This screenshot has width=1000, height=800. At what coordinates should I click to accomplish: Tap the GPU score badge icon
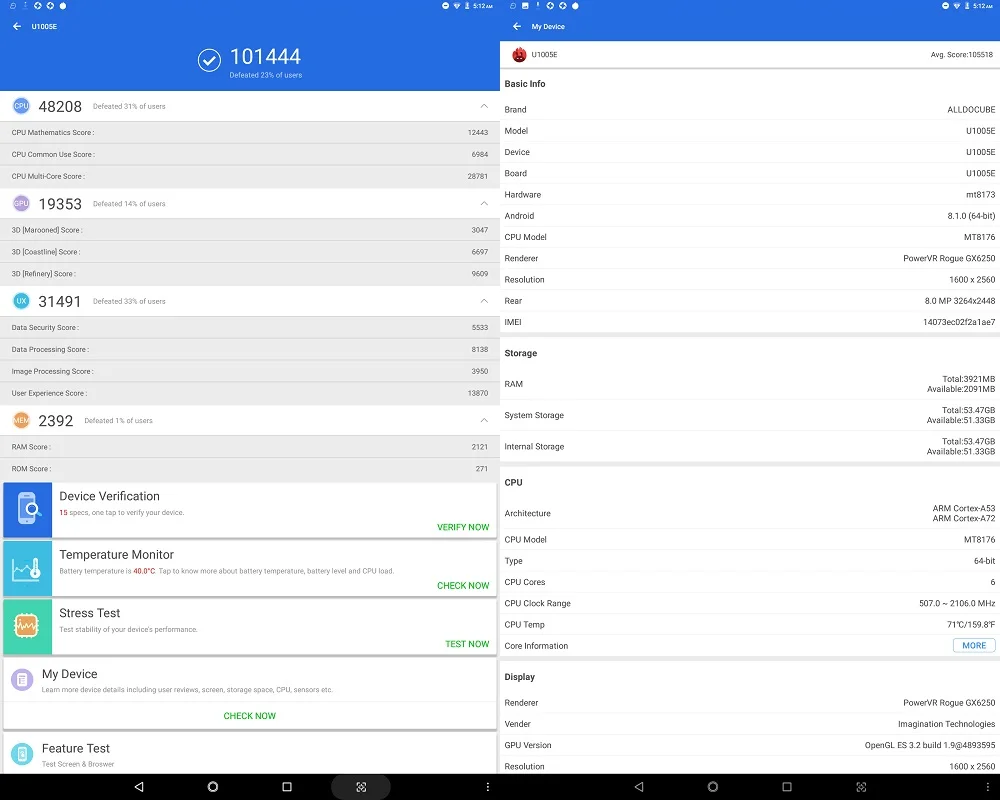21,204
